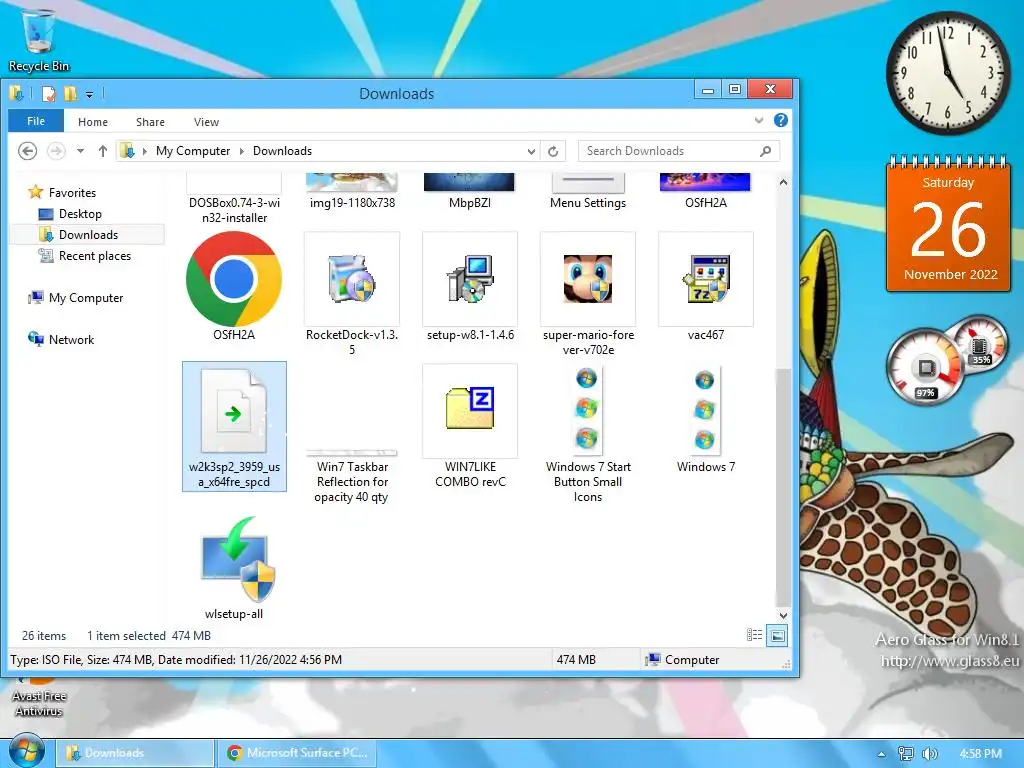Viewport: 1024px width, 768px height.
Task: Select Network in navigation pane
Action: (x=71, y=340)
